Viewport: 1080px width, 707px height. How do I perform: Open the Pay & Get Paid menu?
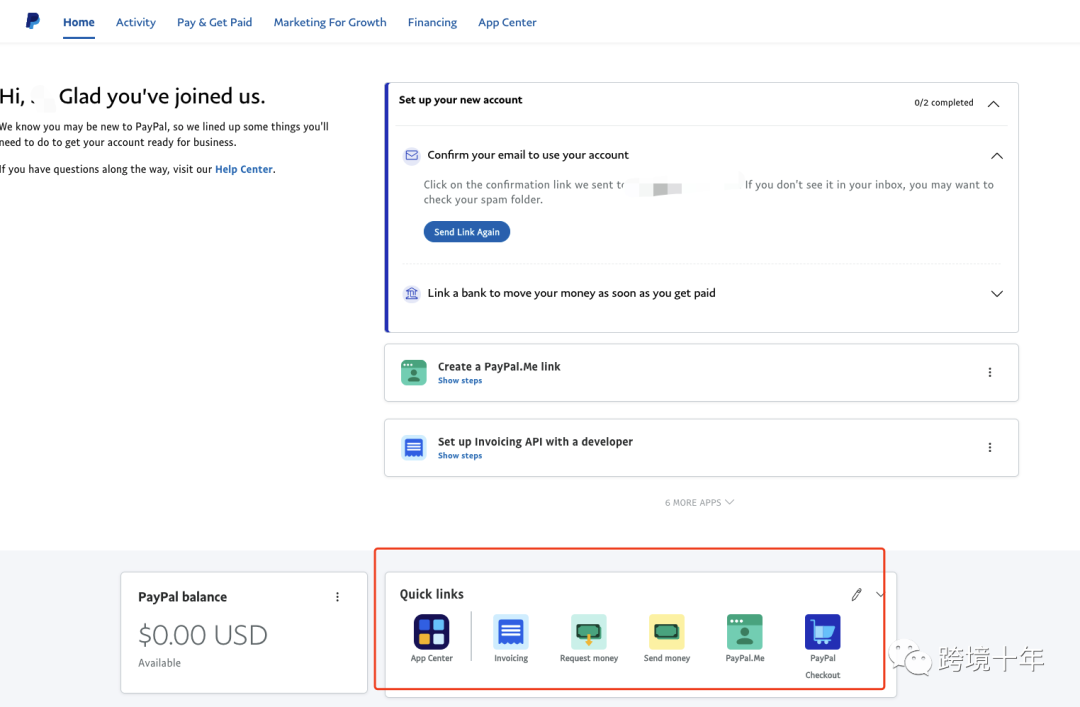pyautogui.click(x=214, y=22)
